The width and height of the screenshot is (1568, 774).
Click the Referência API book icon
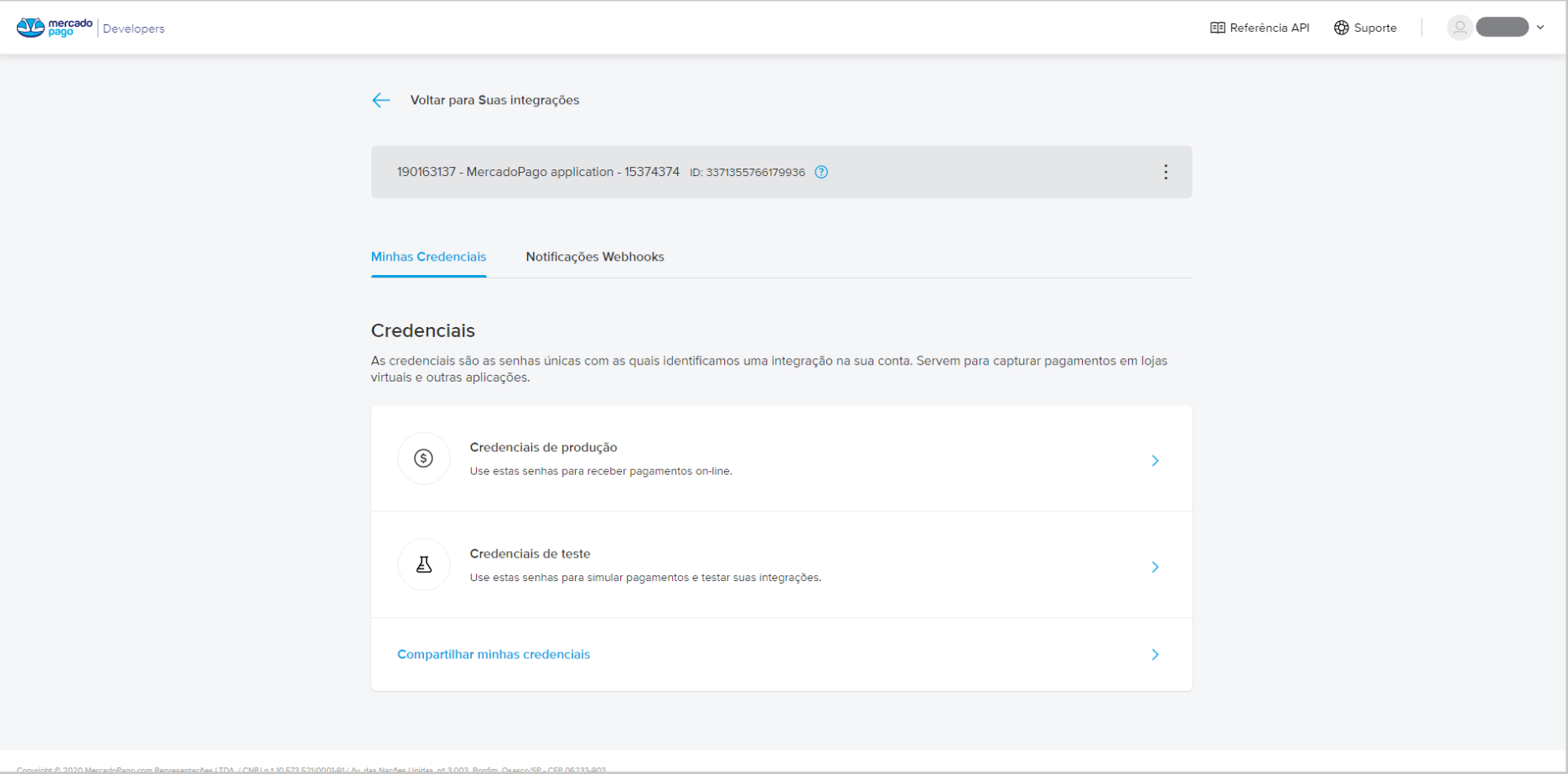(1218, 28)
